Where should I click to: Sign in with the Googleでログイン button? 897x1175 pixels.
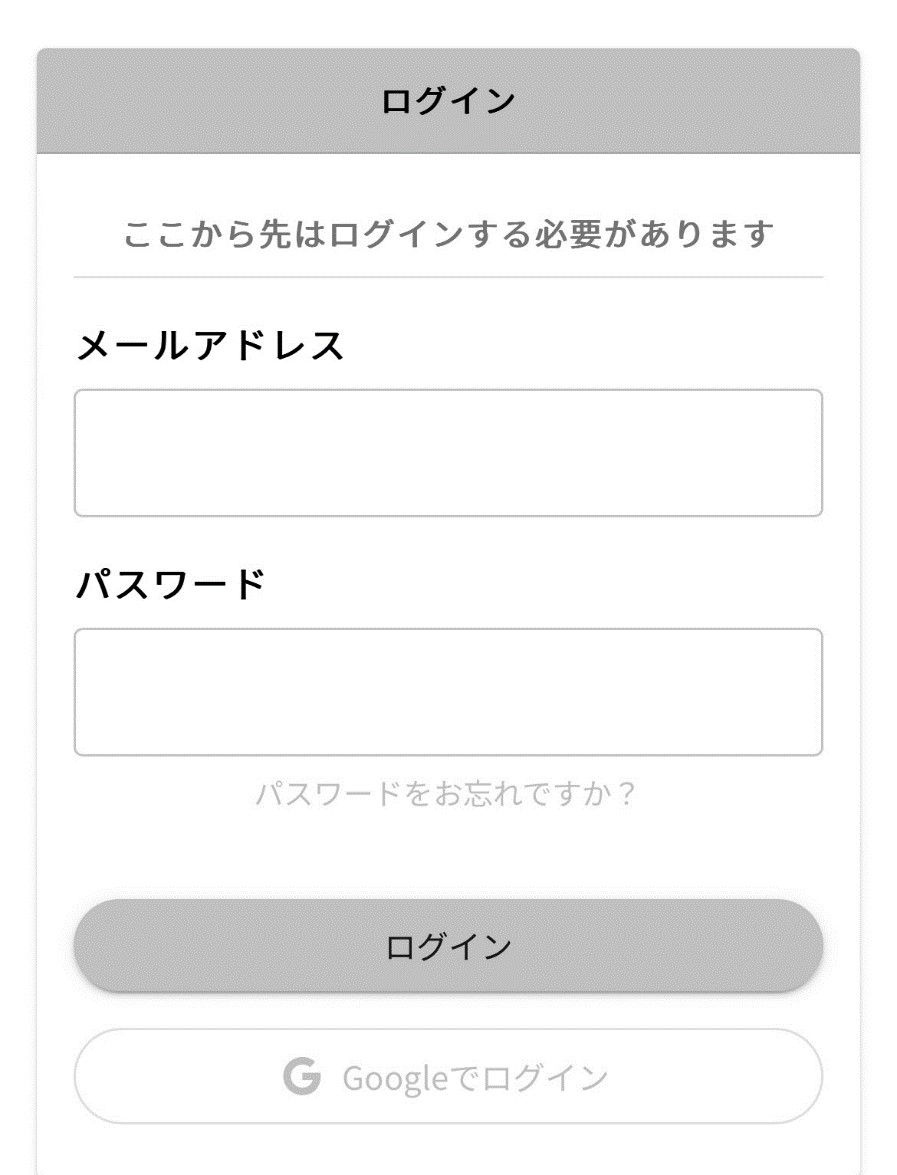[x=448, y=1077]
